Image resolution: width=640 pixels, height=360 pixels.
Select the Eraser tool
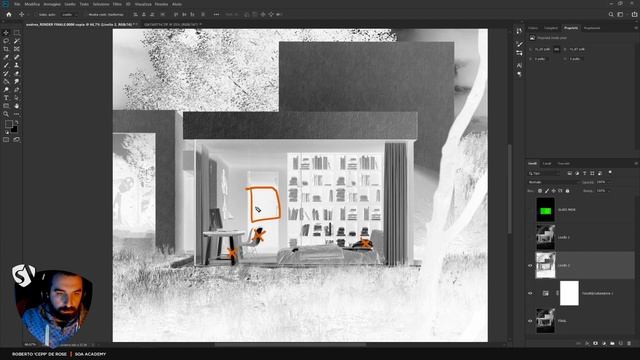[x=17, y=73]
